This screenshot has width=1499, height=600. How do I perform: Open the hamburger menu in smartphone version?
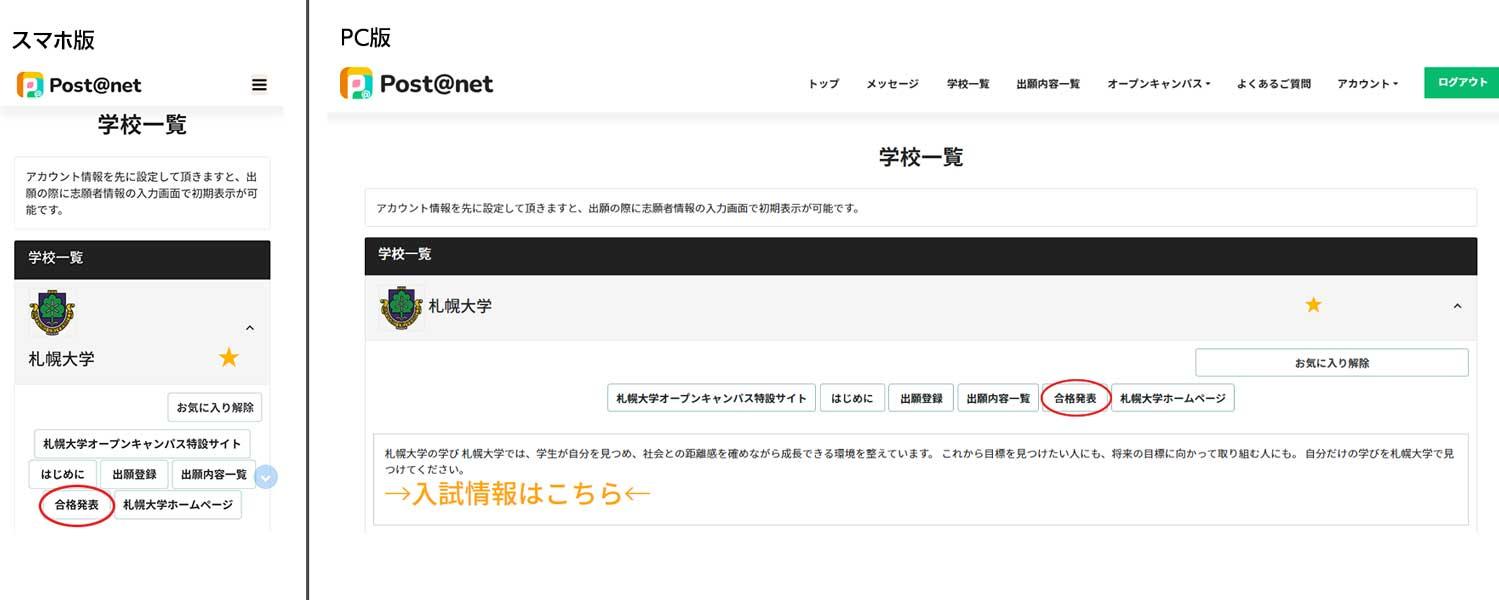pyautogui.click(x=259, y=85)
